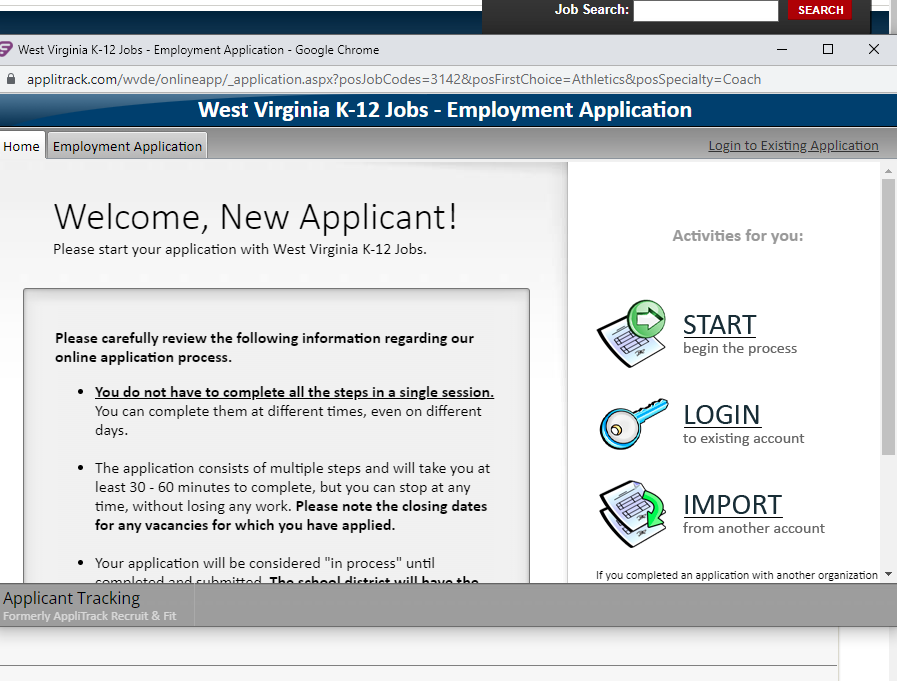Maximize the Employment Application window
The height and width of the screenshot is (681, 897).
827,49
